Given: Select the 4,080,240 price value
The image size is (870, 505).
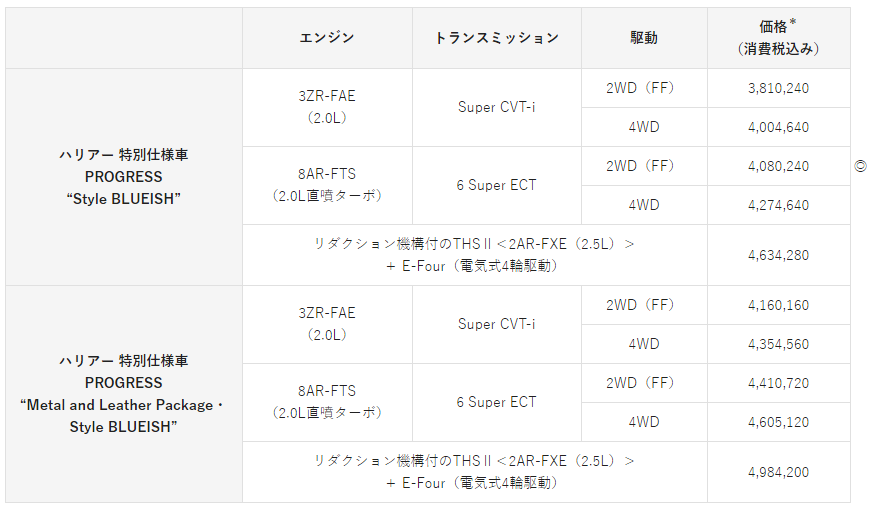Looking at the screenshot, I should click(778, 166).
